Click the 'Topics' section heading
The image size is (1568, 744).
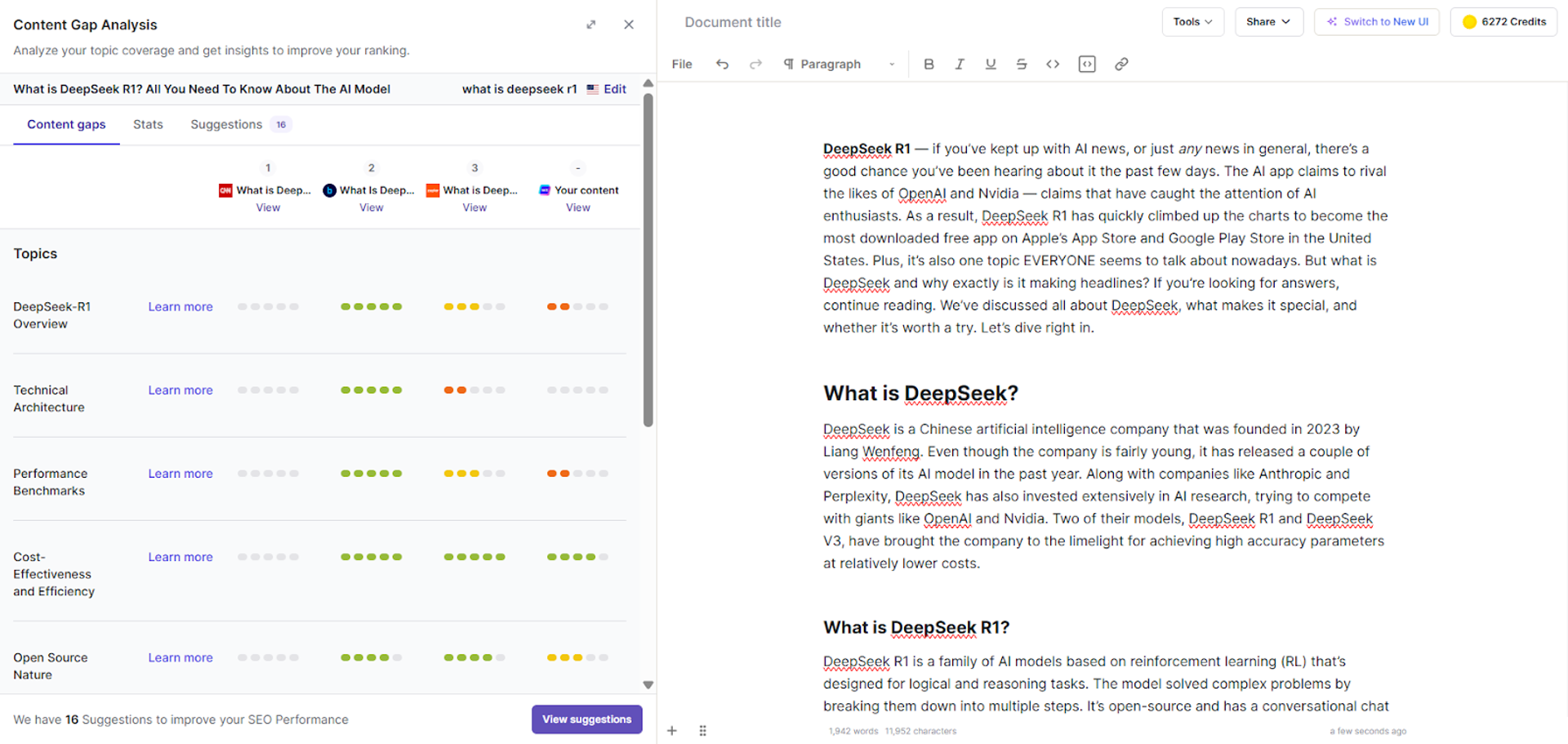tap(35, 254)
